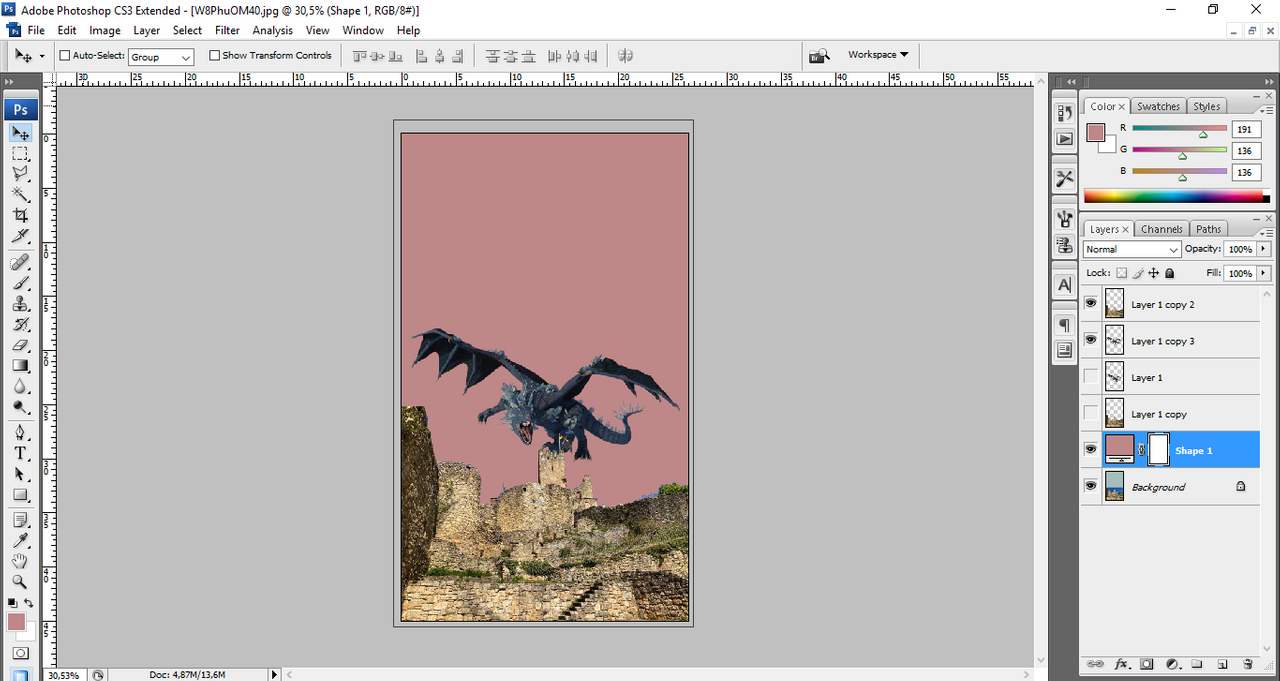Toggle Lock transparent pixels
This screenshot has height=681, width=1280.
pos(1122,273)
